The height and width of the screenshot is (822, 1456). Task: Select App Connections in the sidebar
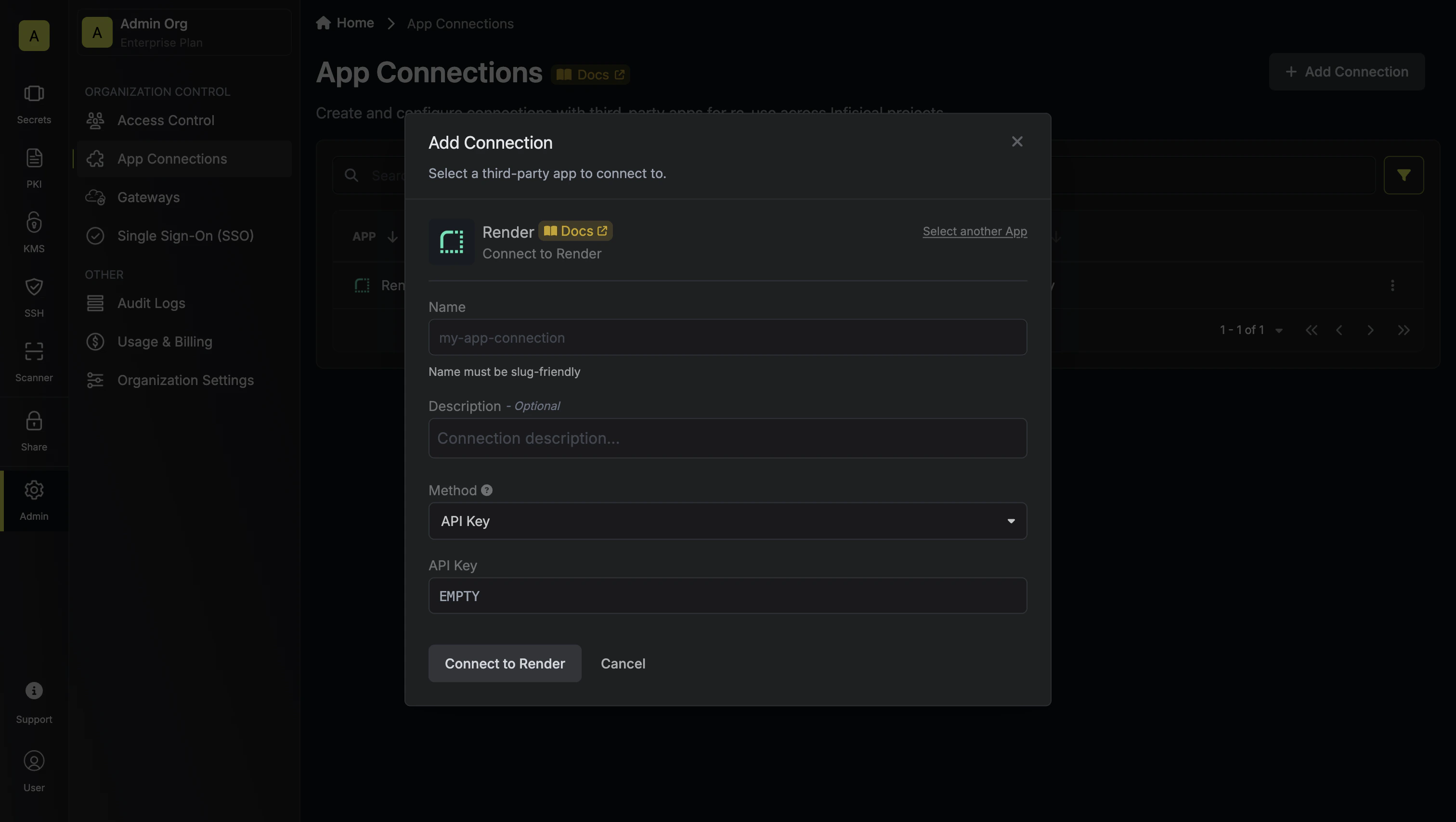tap(184, 159)
